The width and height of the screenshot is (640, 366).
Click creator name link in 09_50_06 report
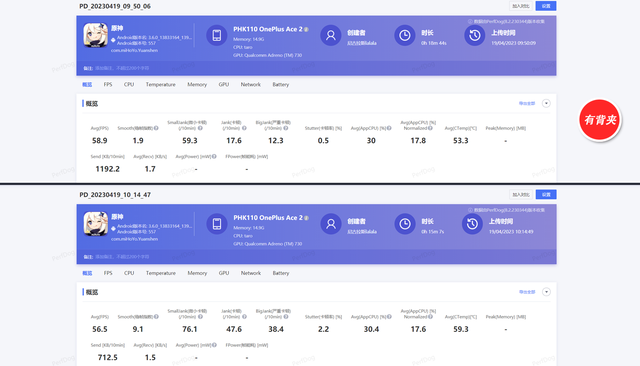click(362, 43)
